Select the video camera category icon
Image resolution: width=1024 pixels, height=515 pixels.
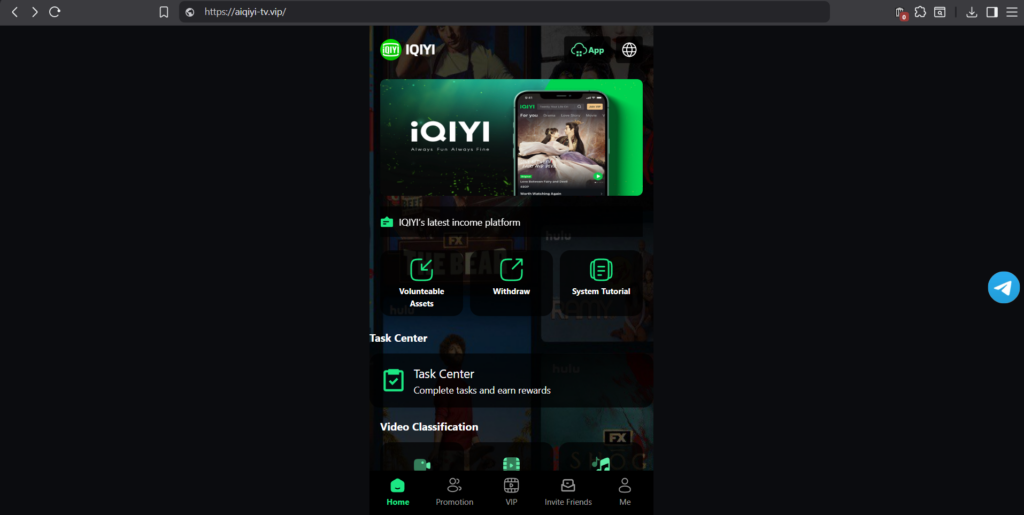tap(422, 464)
